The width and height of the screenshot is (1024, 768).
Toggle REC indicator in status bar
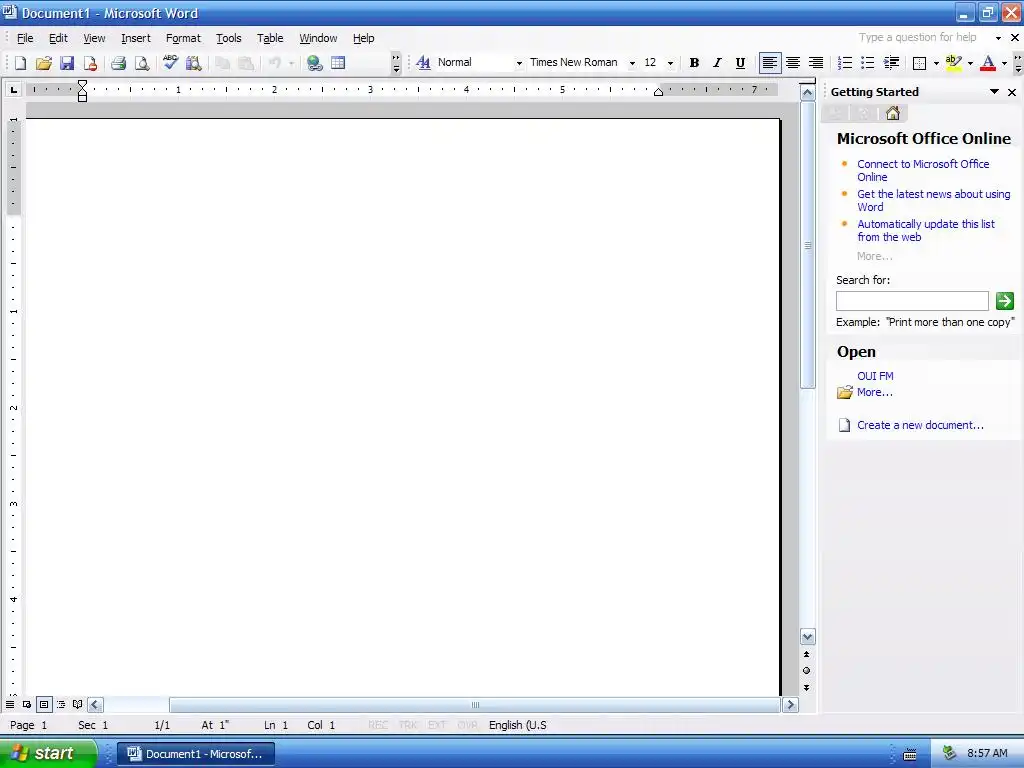point(378,725)
